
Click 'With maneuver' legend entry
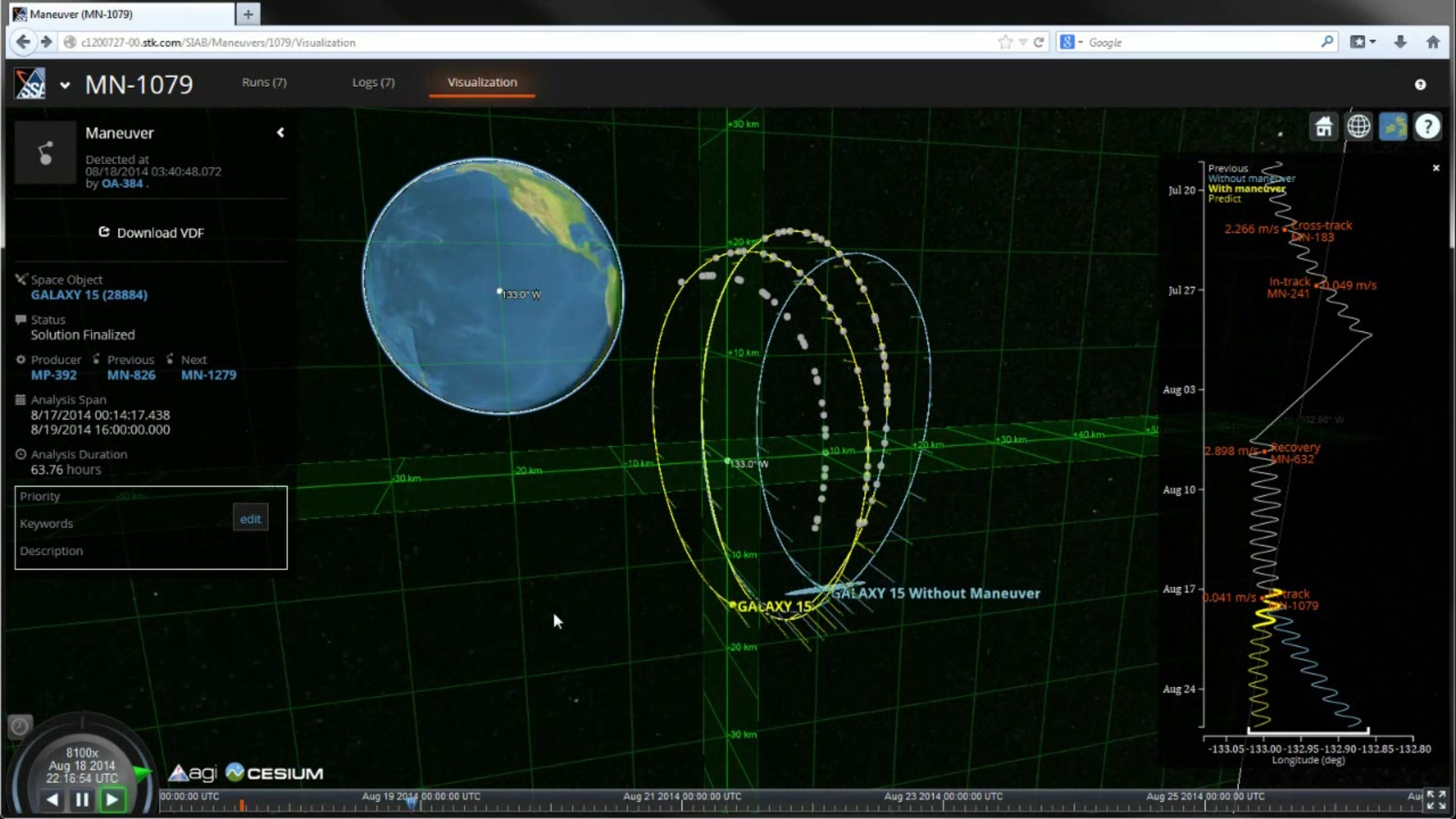pos(1247,189)
